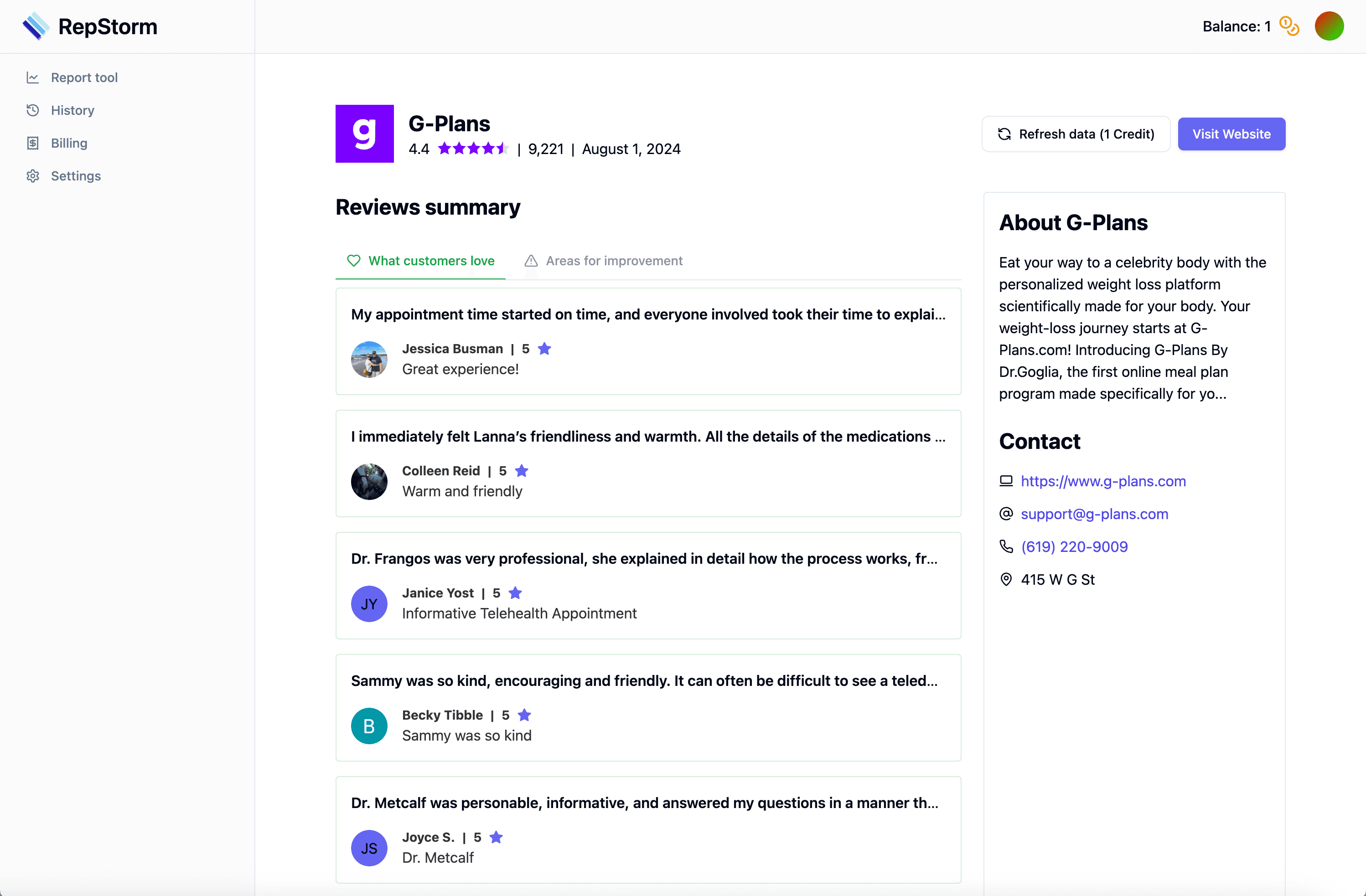Click the "Informative Telehealth Appointment" review title

[519, 613]
